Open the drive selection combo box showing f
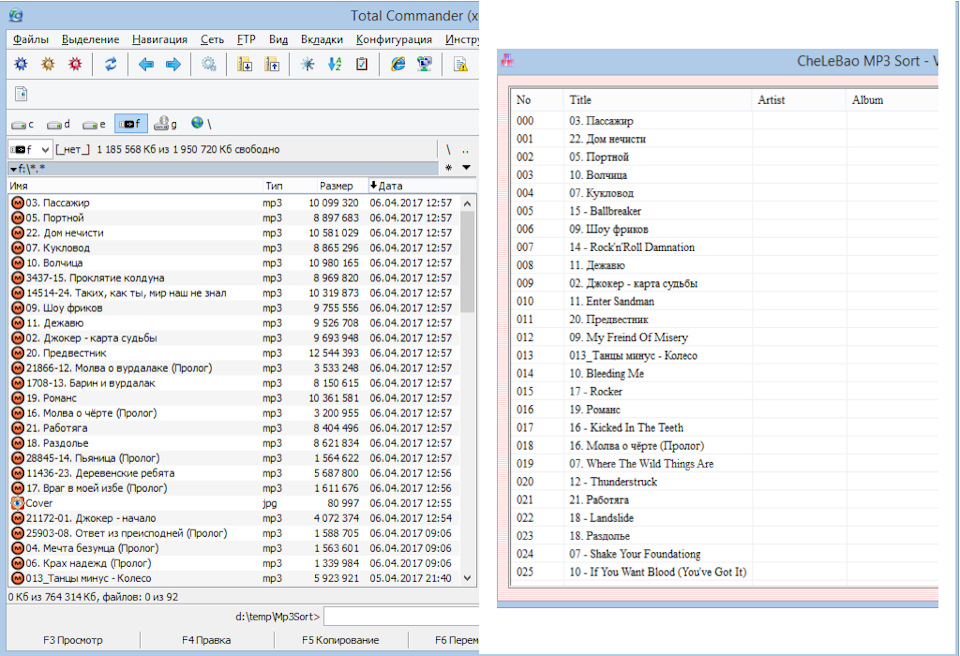960x656 pixels. (x=29, y=149)
